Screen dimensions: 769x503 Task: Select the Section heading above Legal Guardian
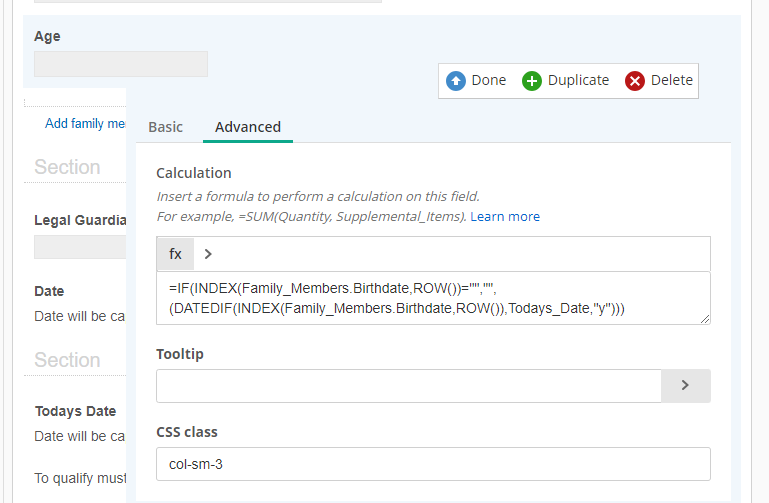67,167
